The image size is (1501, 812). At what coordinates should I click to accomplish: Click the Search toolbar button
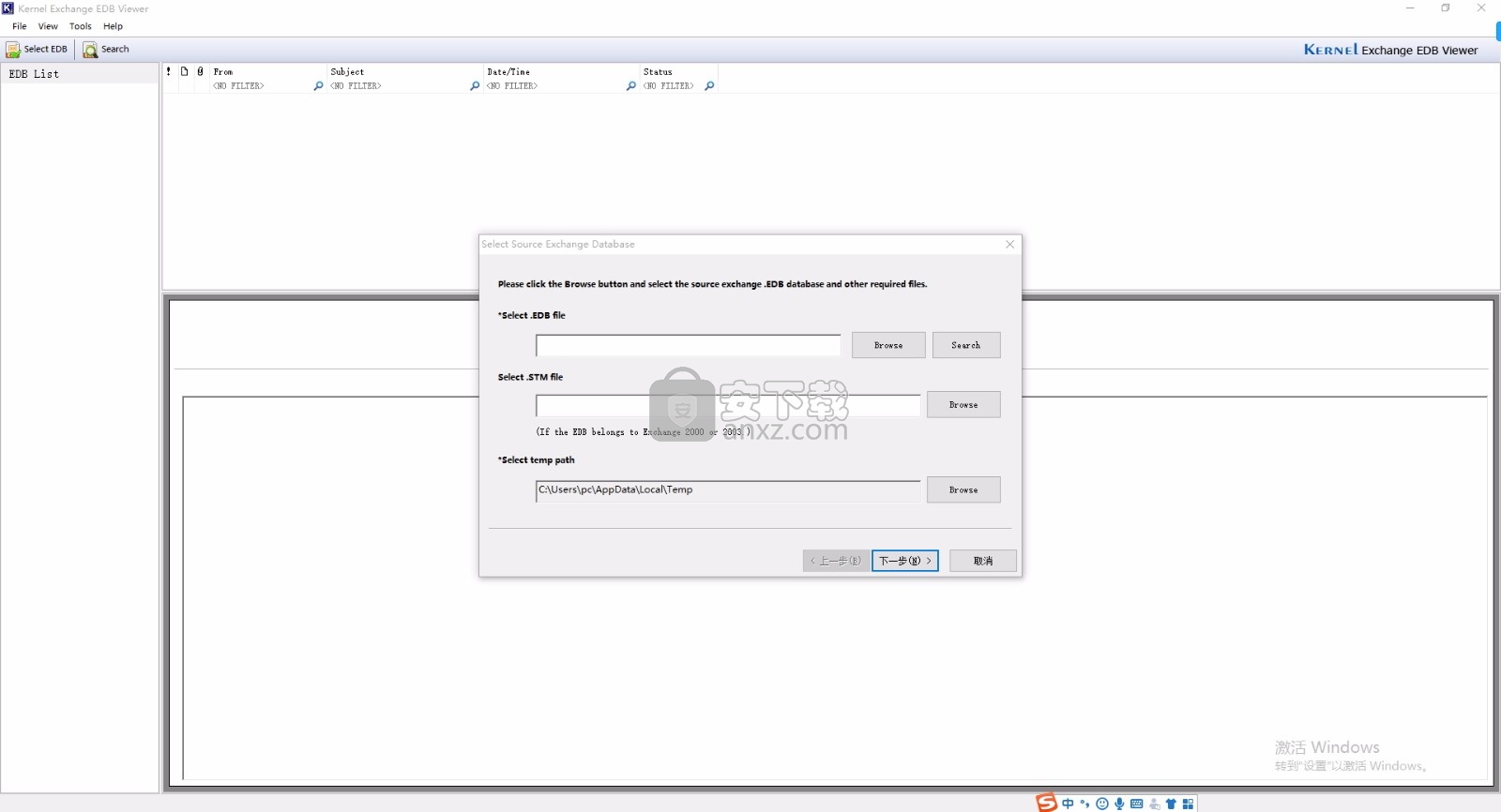pos(106,49)
